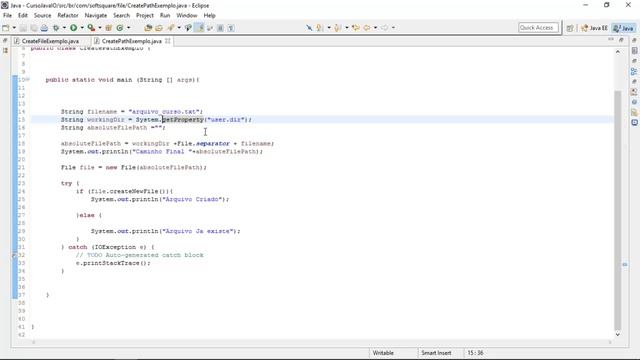
Task: Toggle the Pin Editor icon
Action: click(x=309, y=27)
